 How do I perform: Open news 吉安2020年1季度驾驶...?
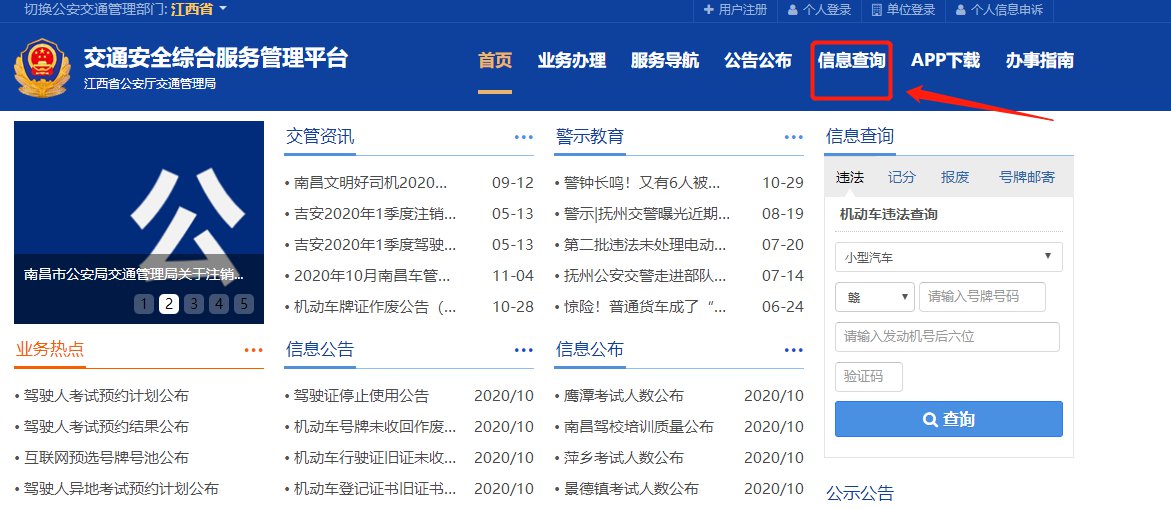pos(374,245)
